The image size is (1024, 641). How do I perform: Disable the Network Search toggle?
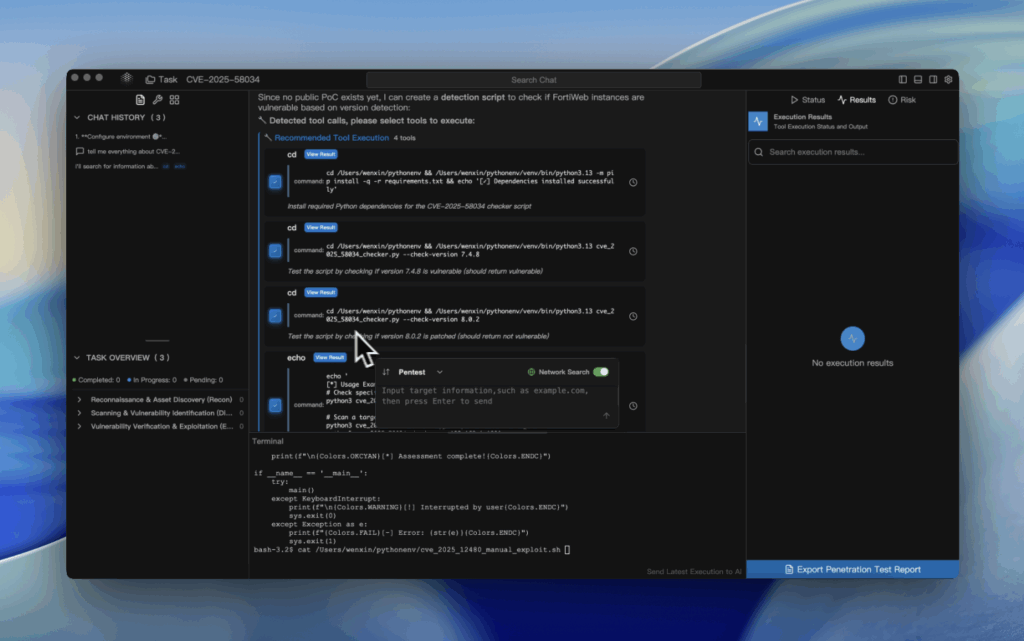point(600,372)
